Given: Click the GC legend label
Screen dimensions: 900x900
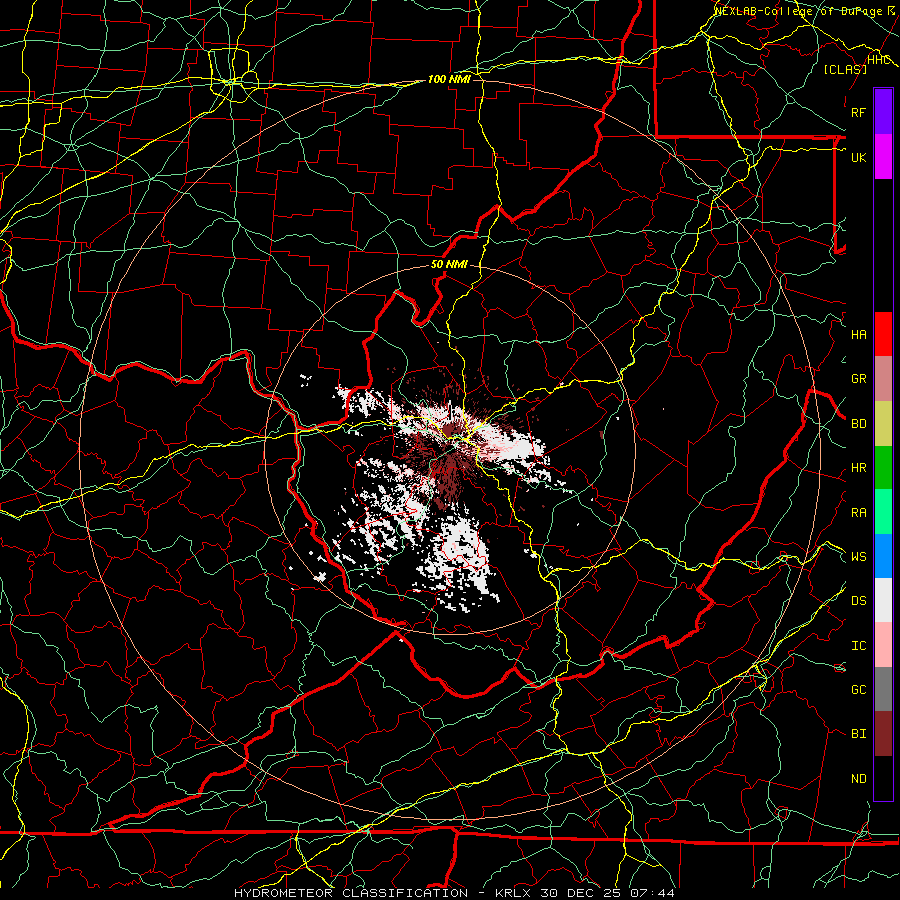Looking at the screenshot, I should click(x=859, y=689).
